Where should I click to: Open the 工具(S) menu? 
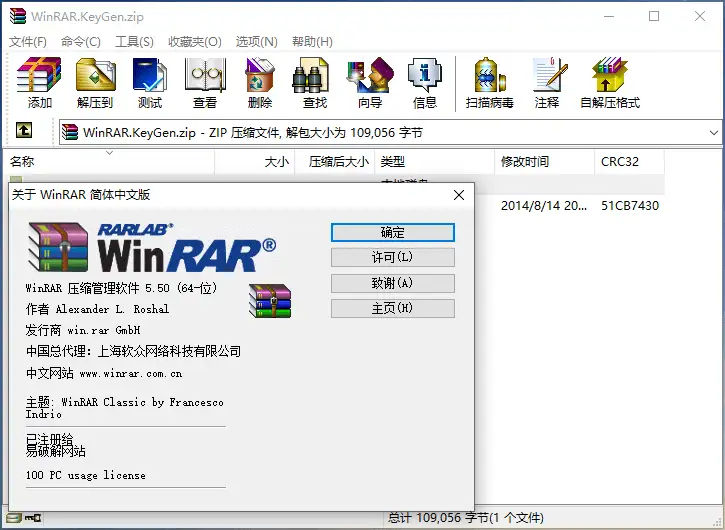[x=134, y=41]
